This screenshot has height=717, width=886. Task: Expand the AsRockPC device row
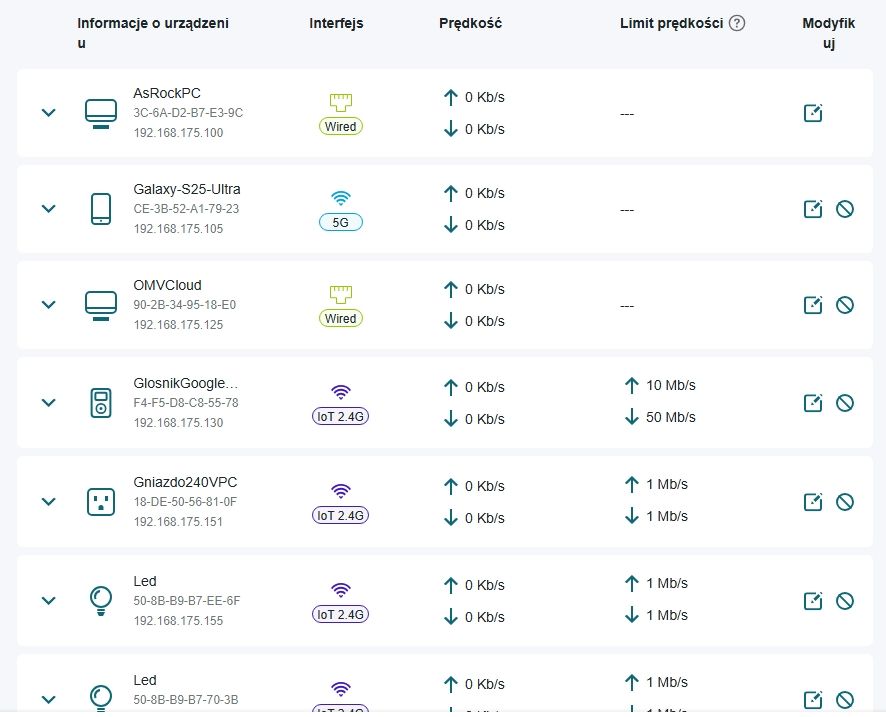tap(48, 113)
